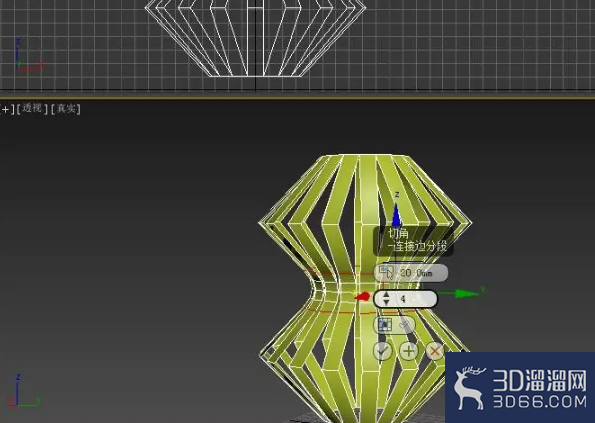
Task: Click the chamfer amount field showing 20.0mm
Action: pyautogui.click(x=411, y=273)
